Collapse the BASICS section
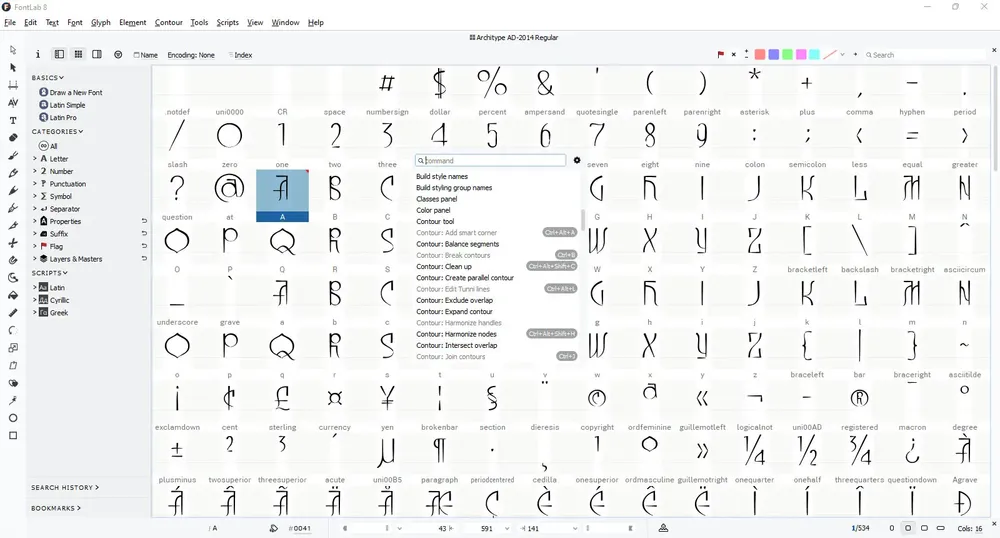This screenshot has height=538, width=1000. (48, 78)
